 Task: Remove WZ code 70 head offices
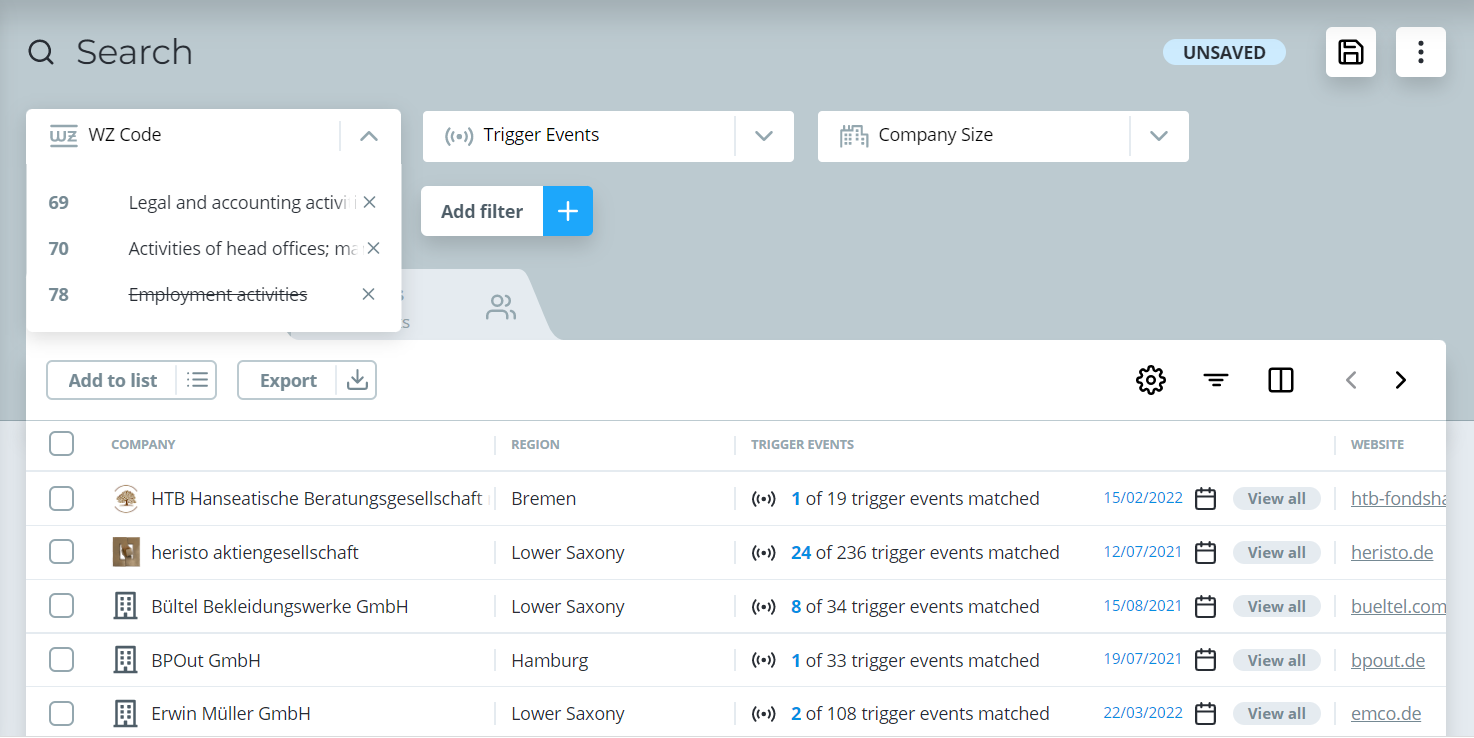coord(373,248)
